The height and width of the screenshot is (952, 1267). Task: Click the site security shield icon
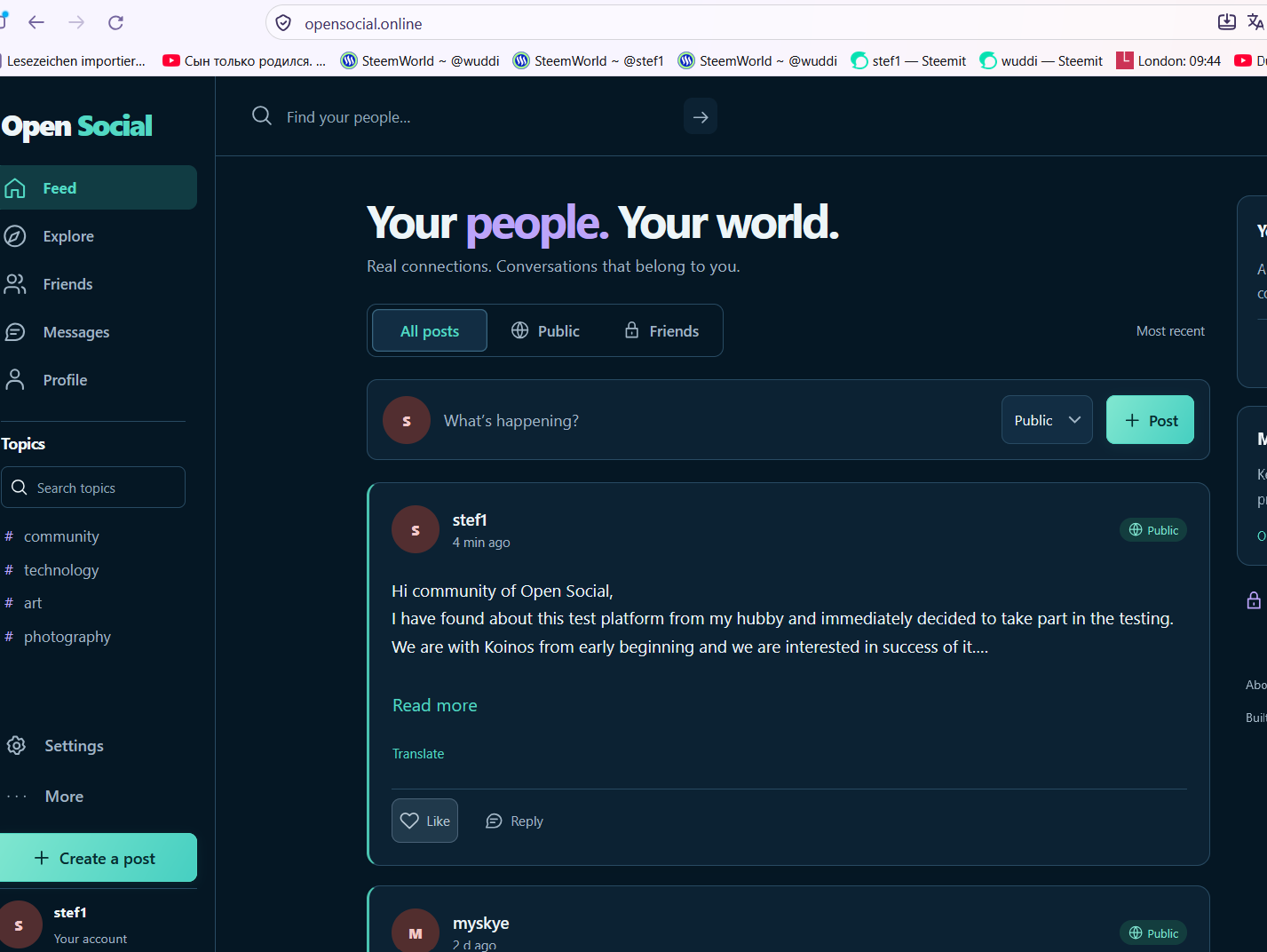coord(283,23)
